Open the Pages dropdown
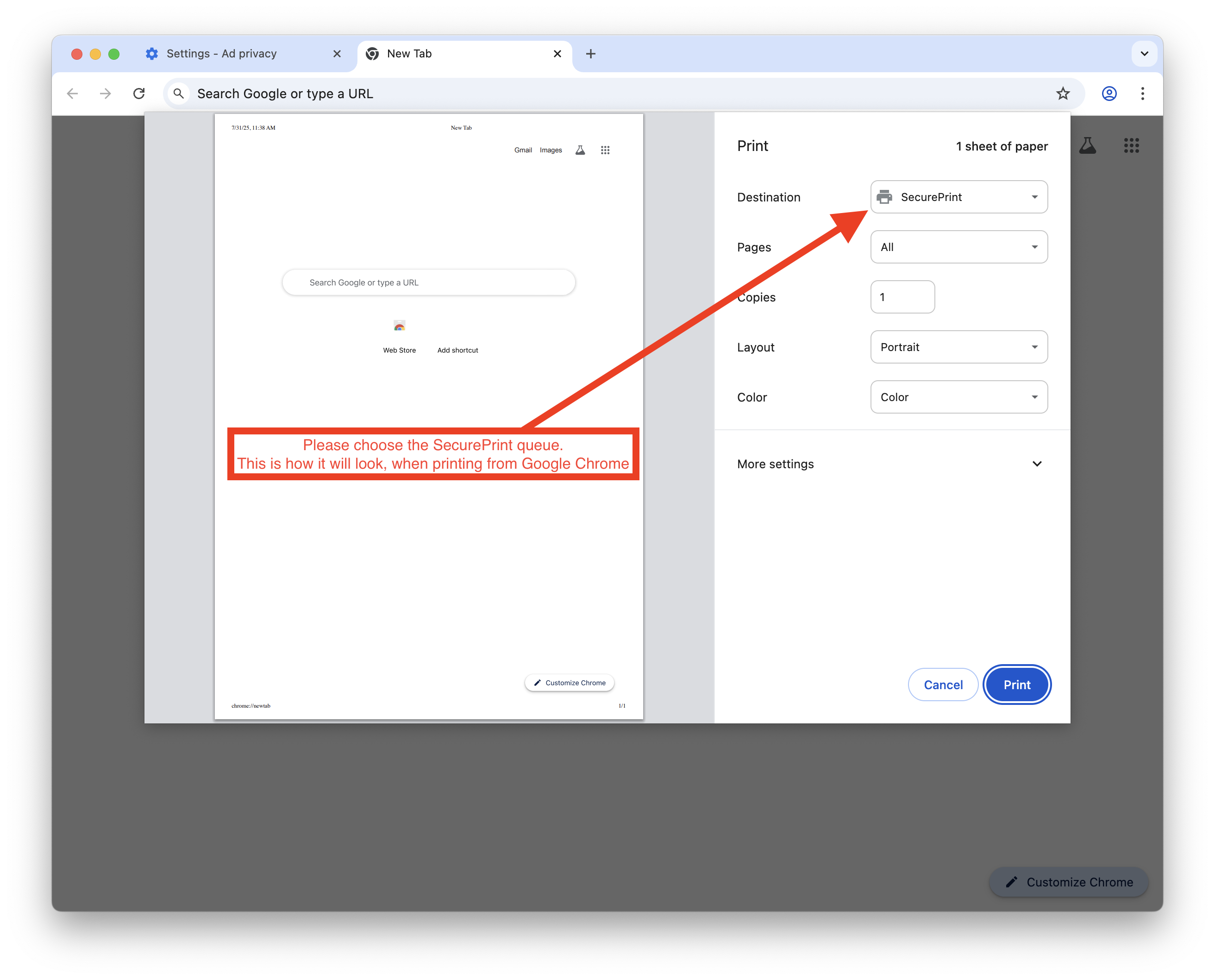This screenshot has width=1215, height=980. 958,247
